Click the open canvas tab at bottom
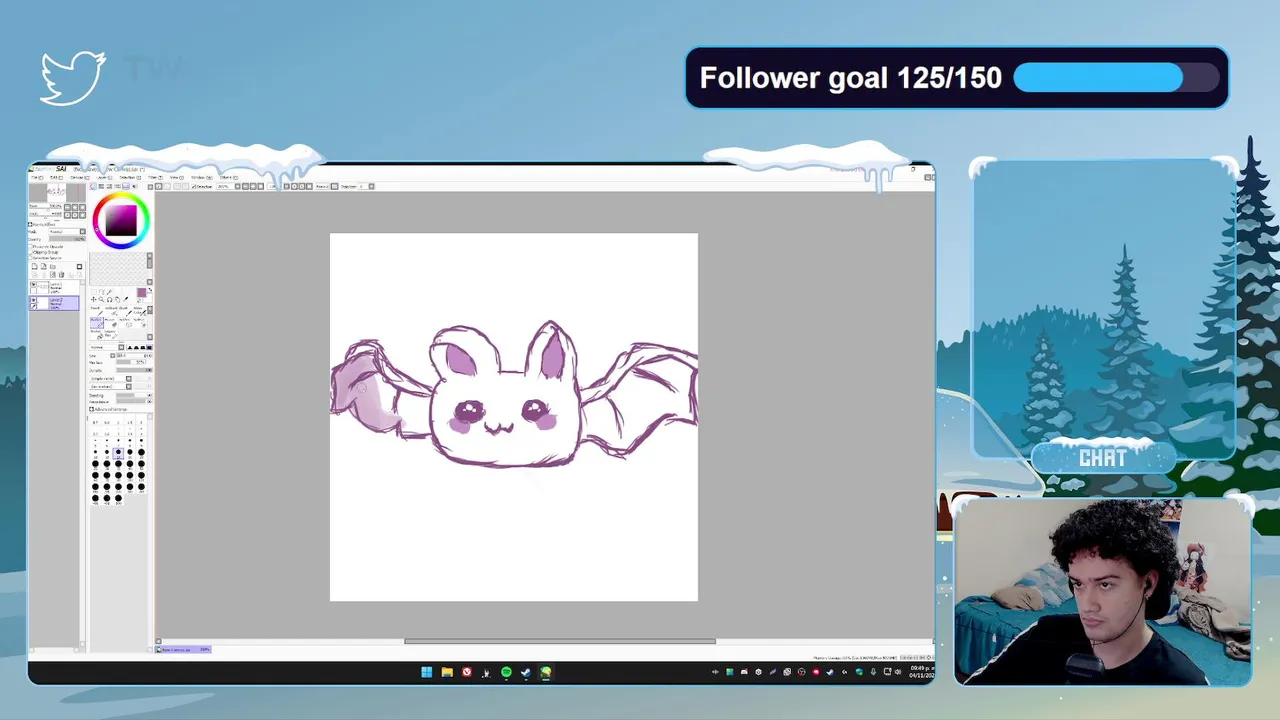 [x=183, y=650]
